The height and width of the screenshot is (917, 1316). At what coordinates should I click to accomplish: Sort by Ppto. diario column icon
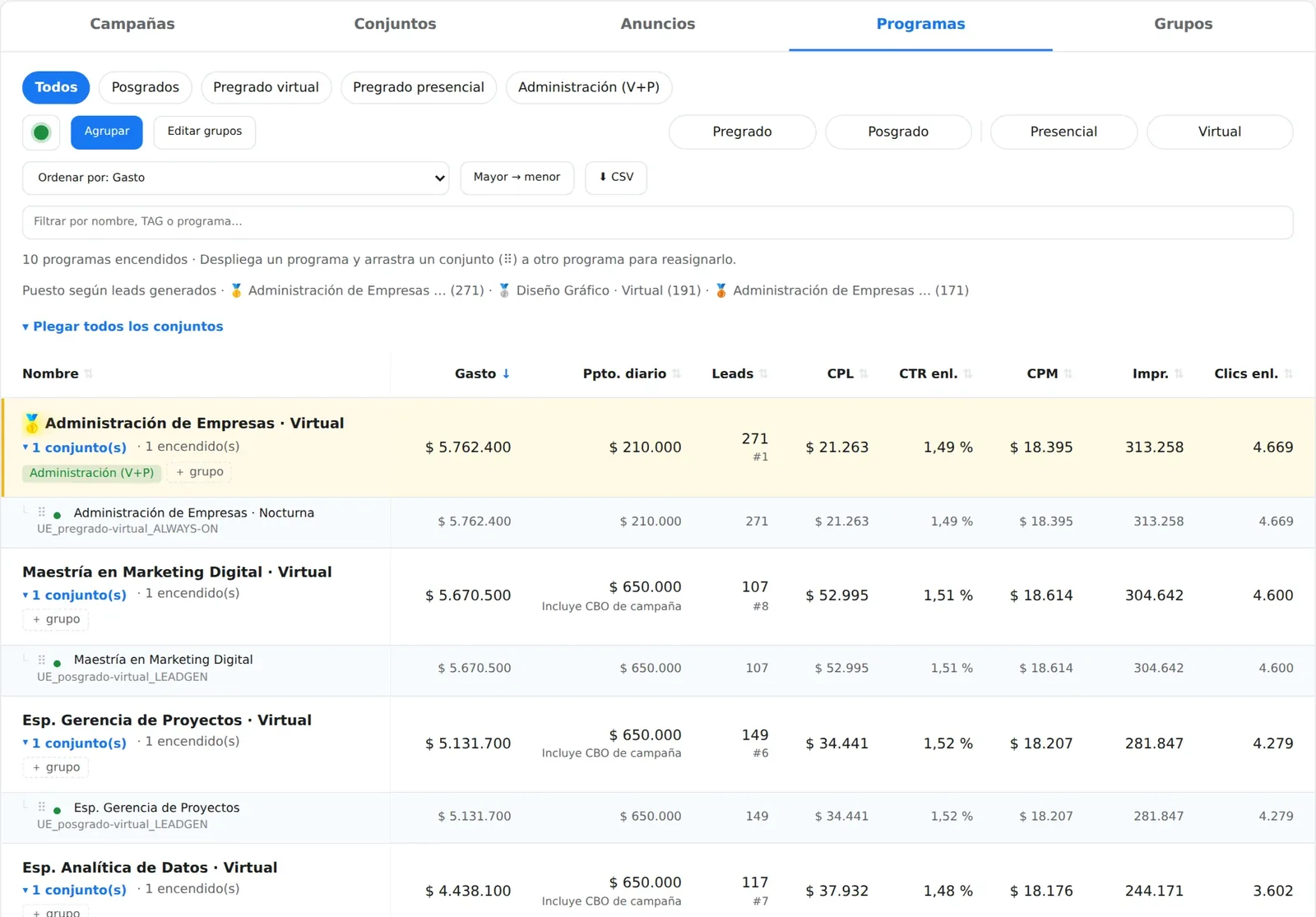pyautogui.click(x=676, y=373)
